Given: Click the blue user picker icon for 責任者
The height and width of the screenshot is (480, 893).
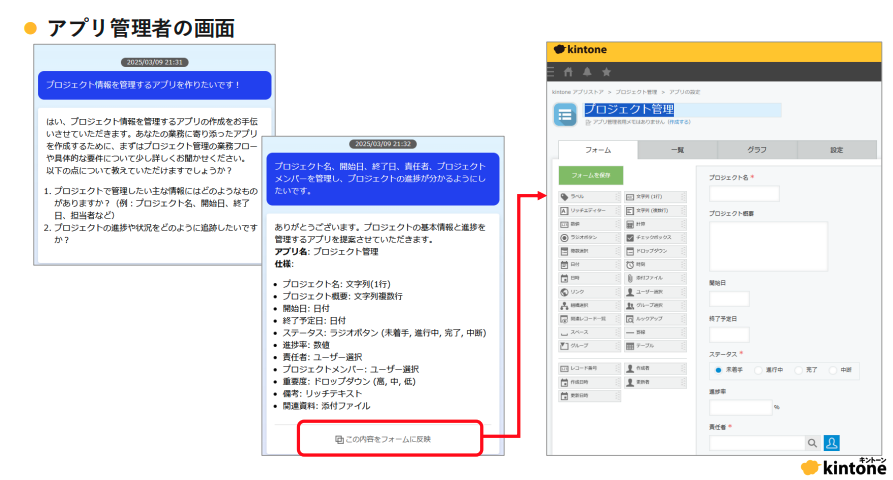Looking at the screenshot, I should click(831, 442).
